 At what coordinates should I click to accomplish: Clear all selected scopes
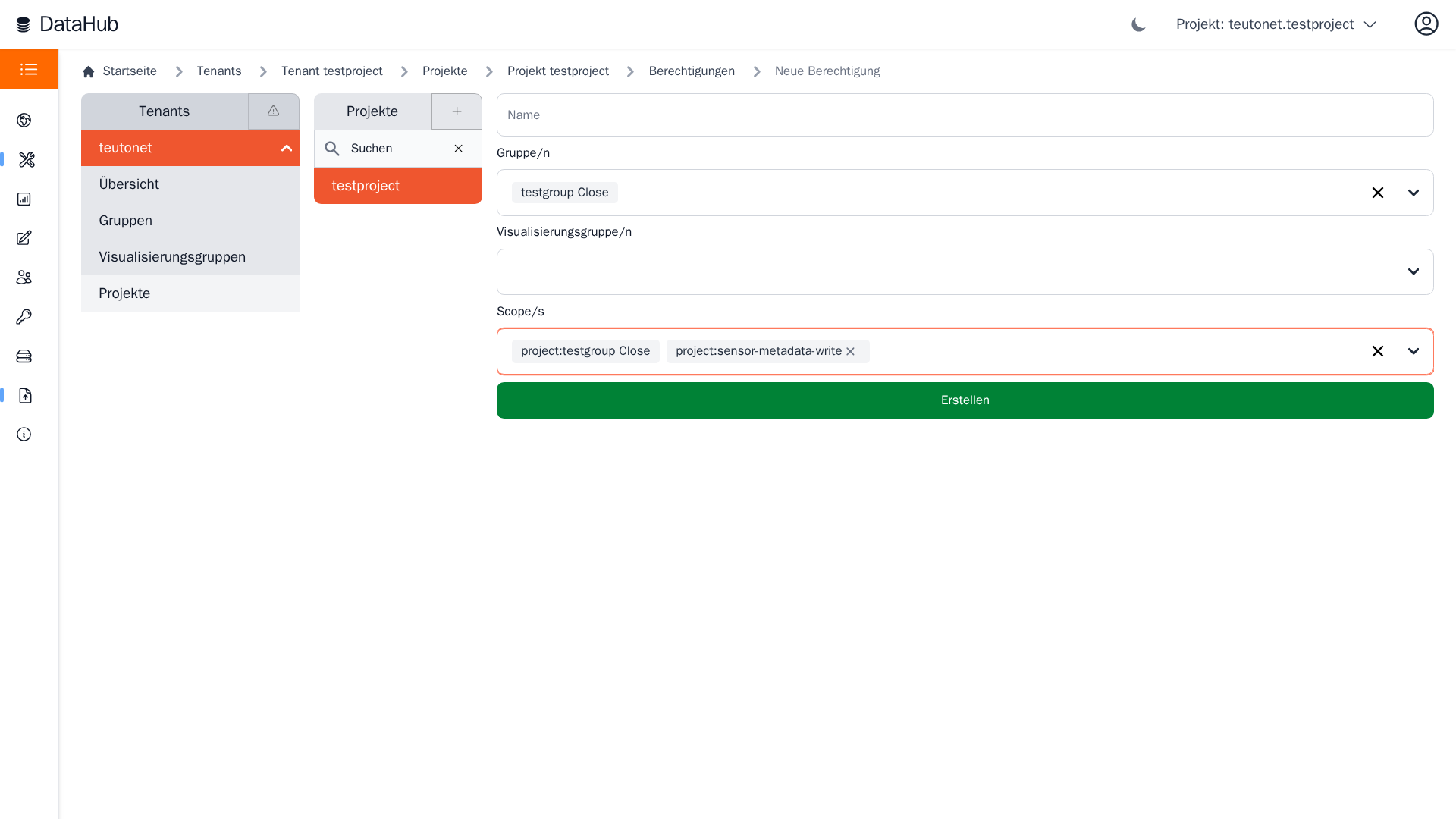[x=1377, y=351]
